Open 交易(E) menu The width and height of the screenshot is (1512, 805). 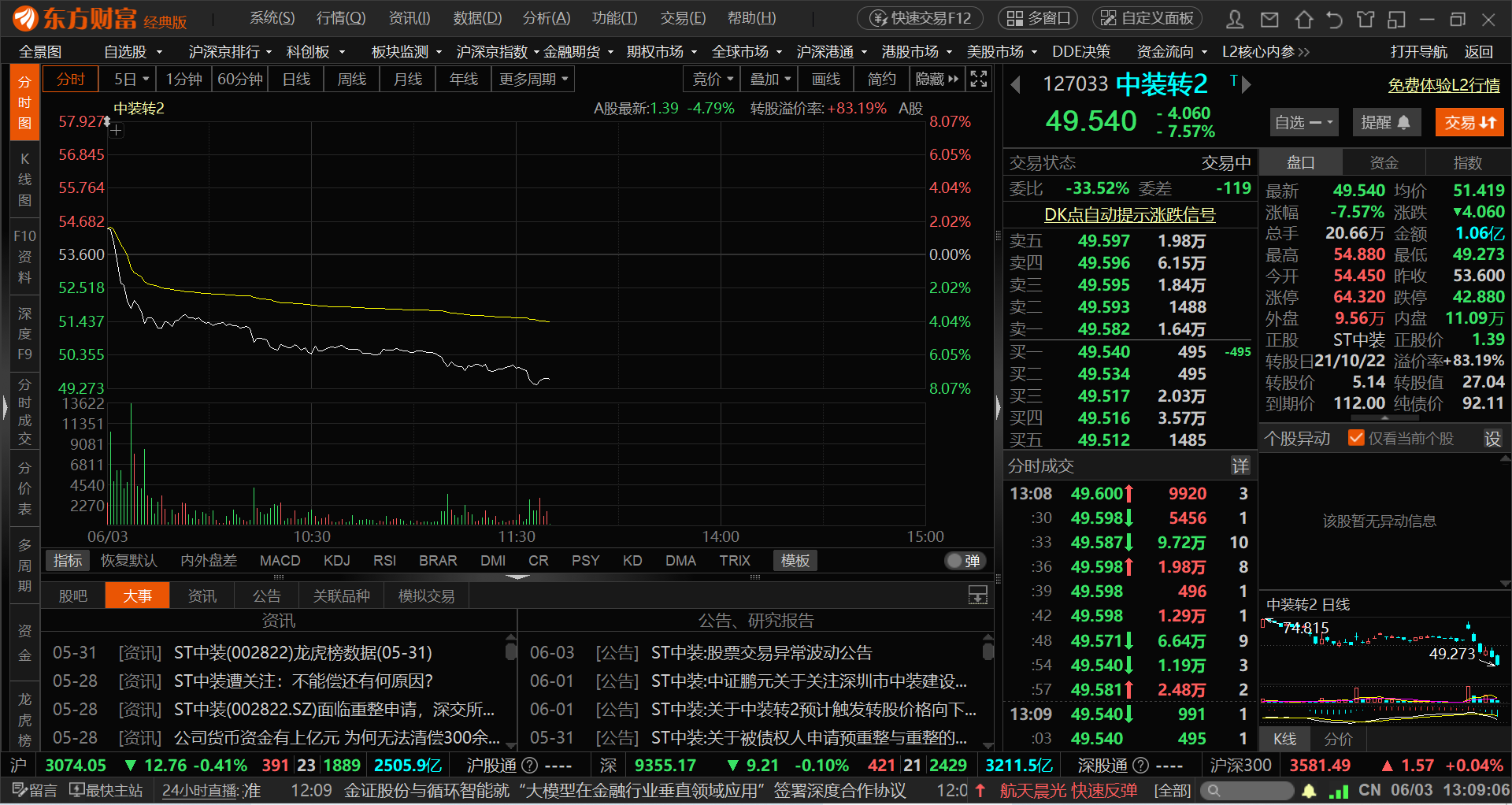(684, 18)
